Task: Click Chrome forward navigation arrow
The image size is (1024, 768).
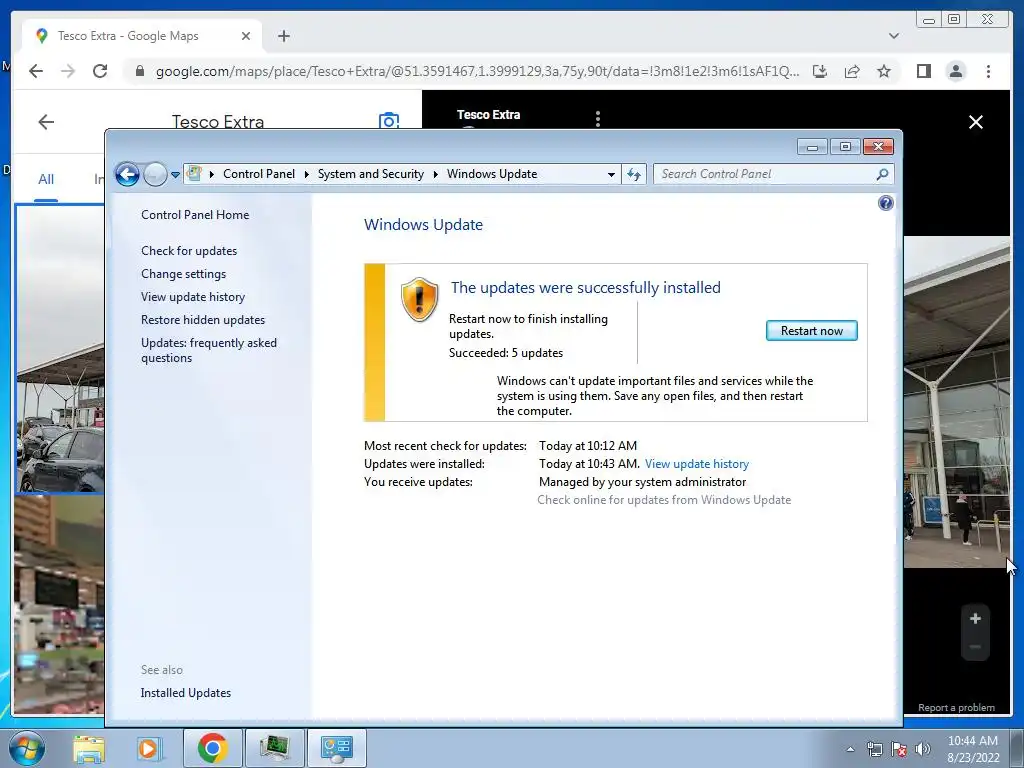Action: [68, 71]
